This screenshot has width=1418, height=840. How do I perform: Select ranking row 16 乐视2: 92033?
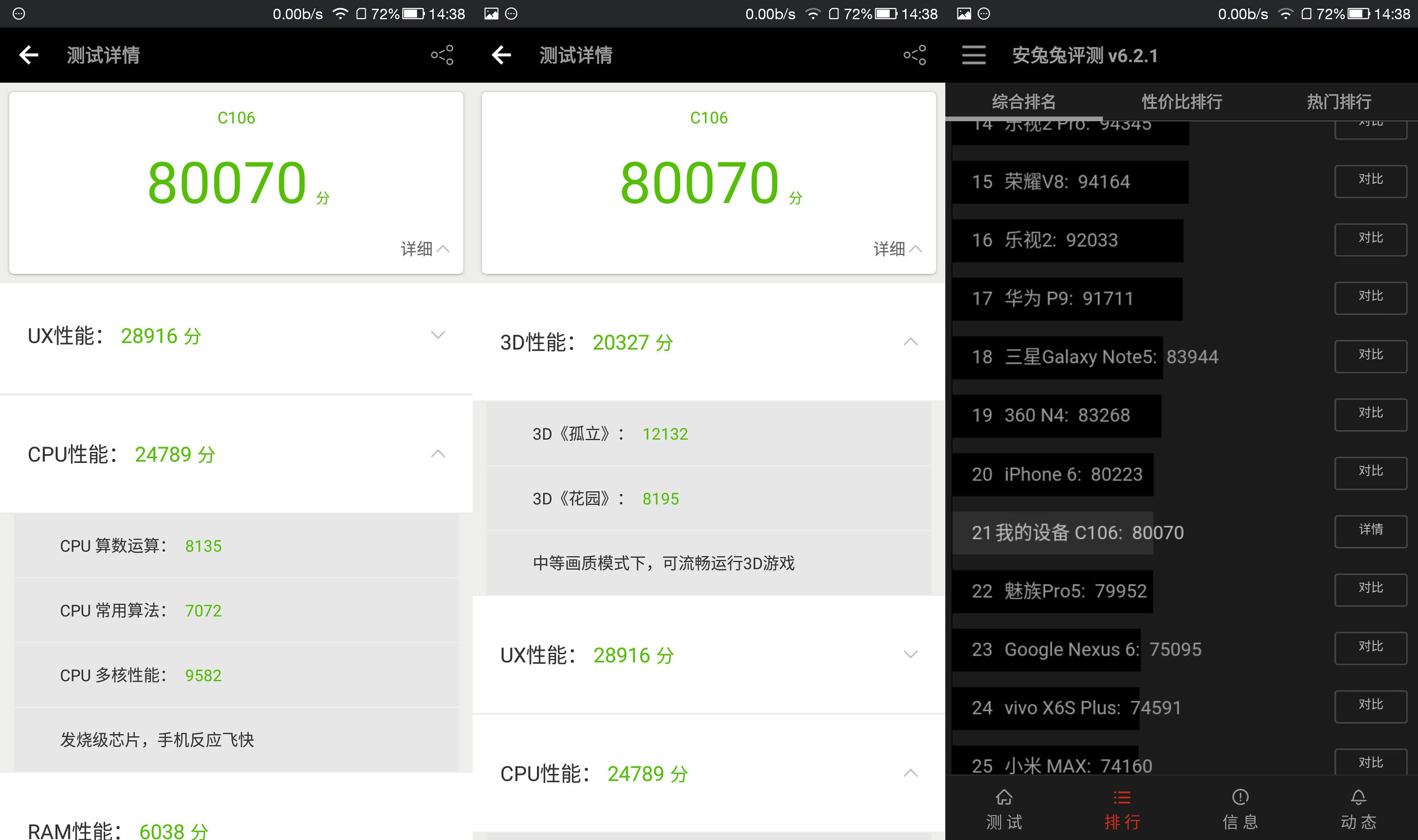coord(1068,240)
